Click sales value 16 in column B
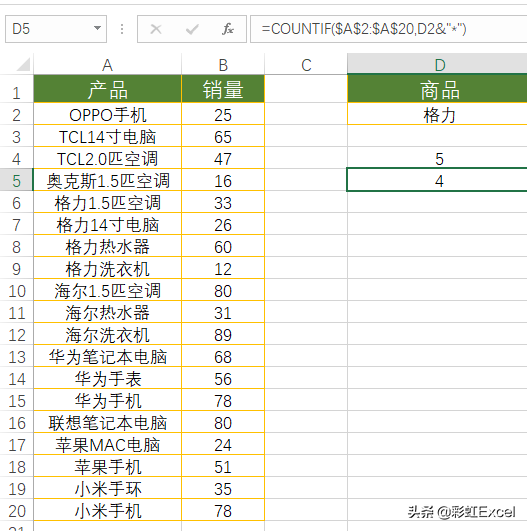 (x=223, y=180)
